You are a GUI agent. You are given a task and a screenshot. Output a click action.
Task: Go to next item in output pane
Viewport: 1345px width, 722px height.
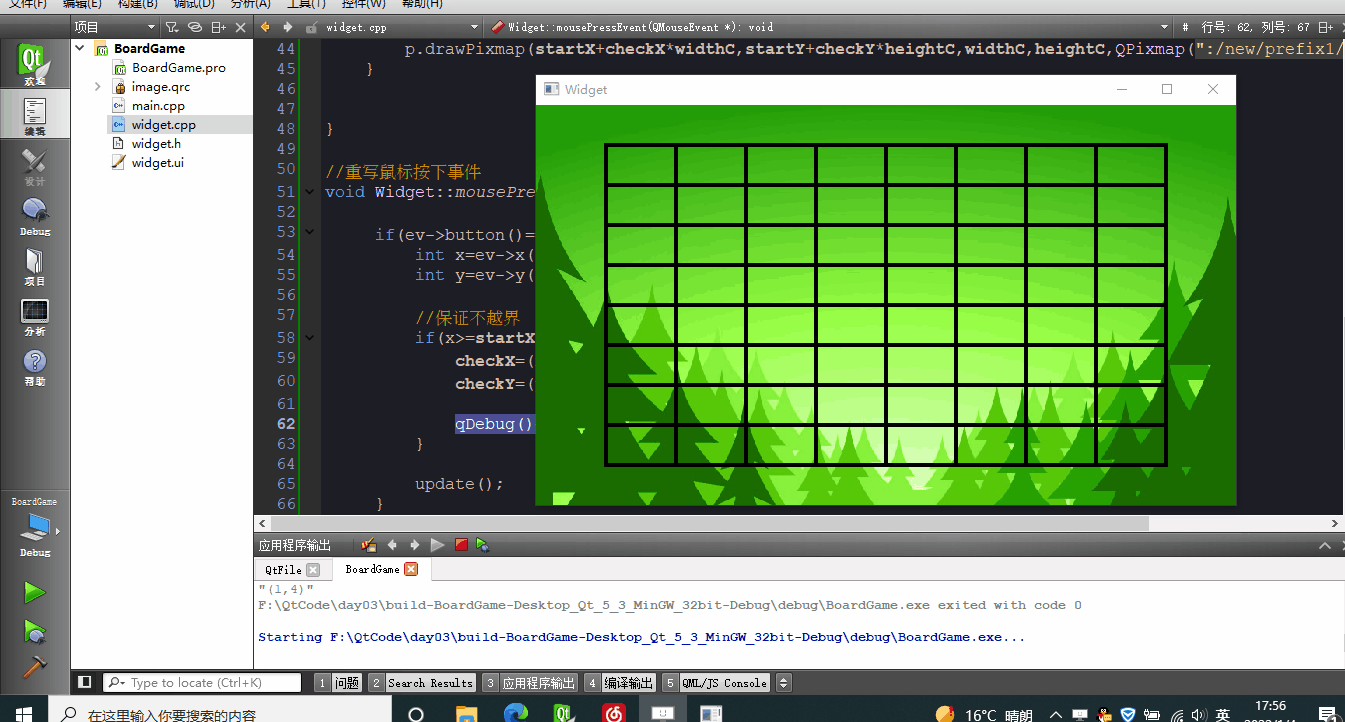414,545
